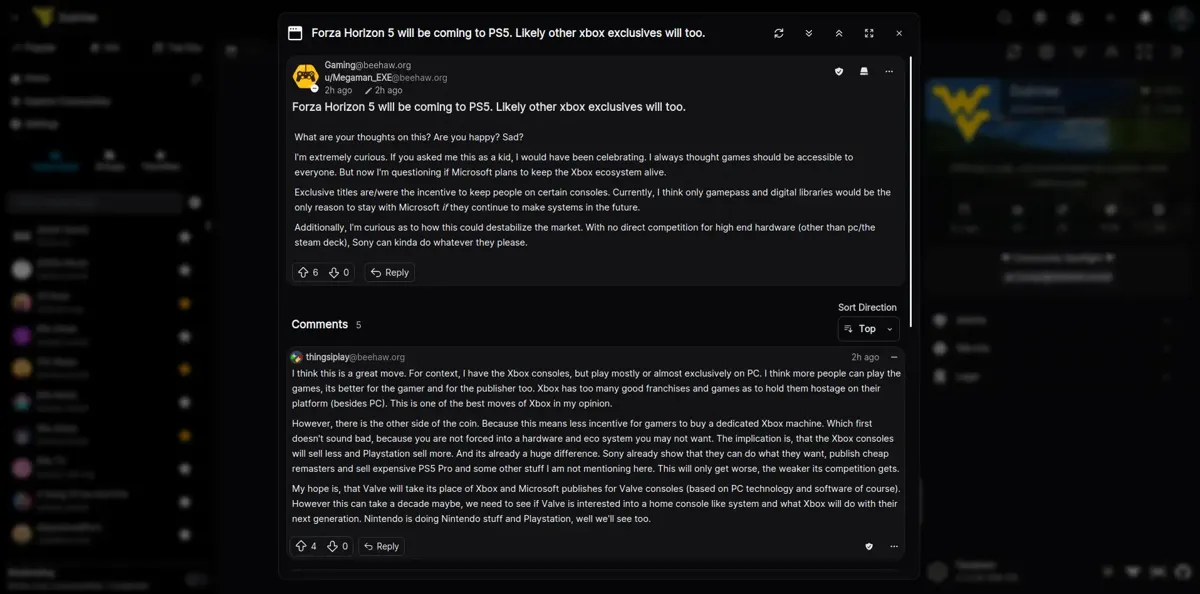Downvote the Forza Horizon 5 post

pyautogui.click(x=334, y=272)
